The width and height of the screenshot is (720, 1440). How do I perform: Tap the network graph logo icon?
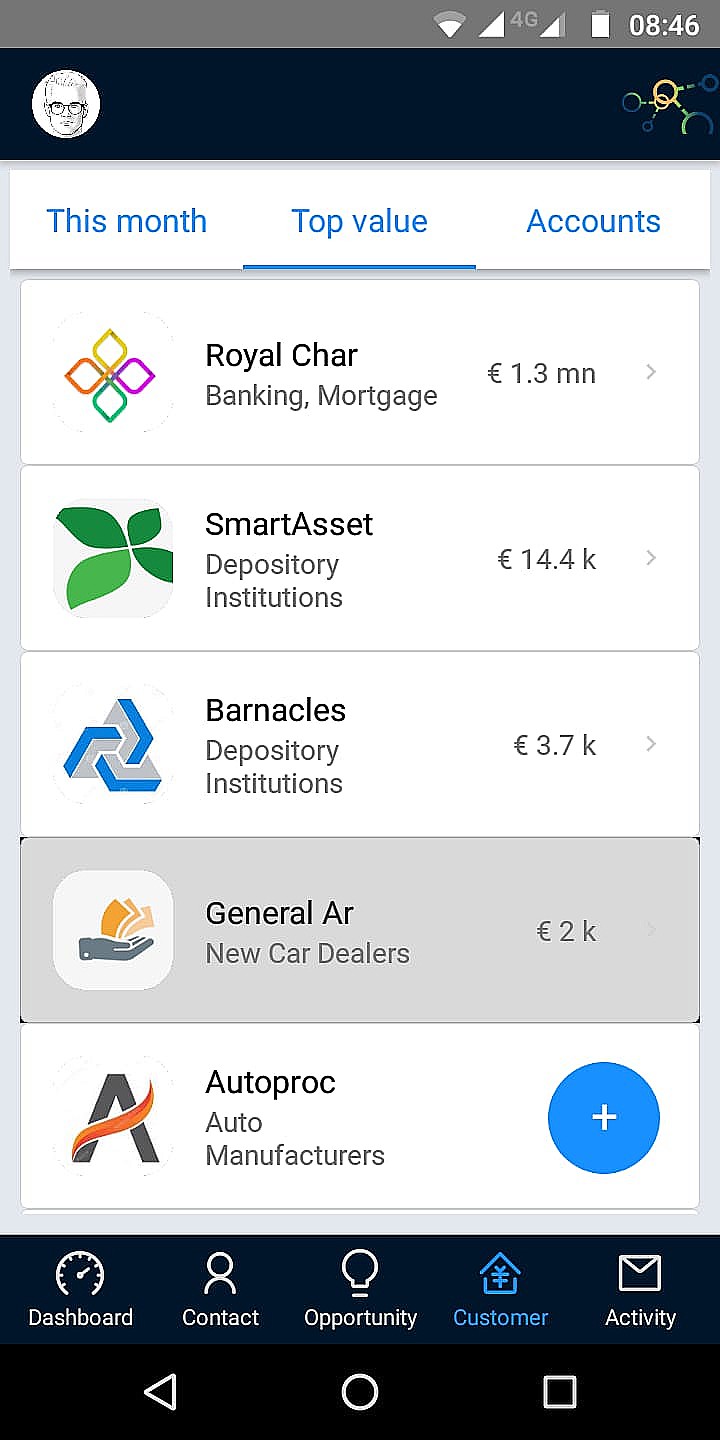point(670,105)
